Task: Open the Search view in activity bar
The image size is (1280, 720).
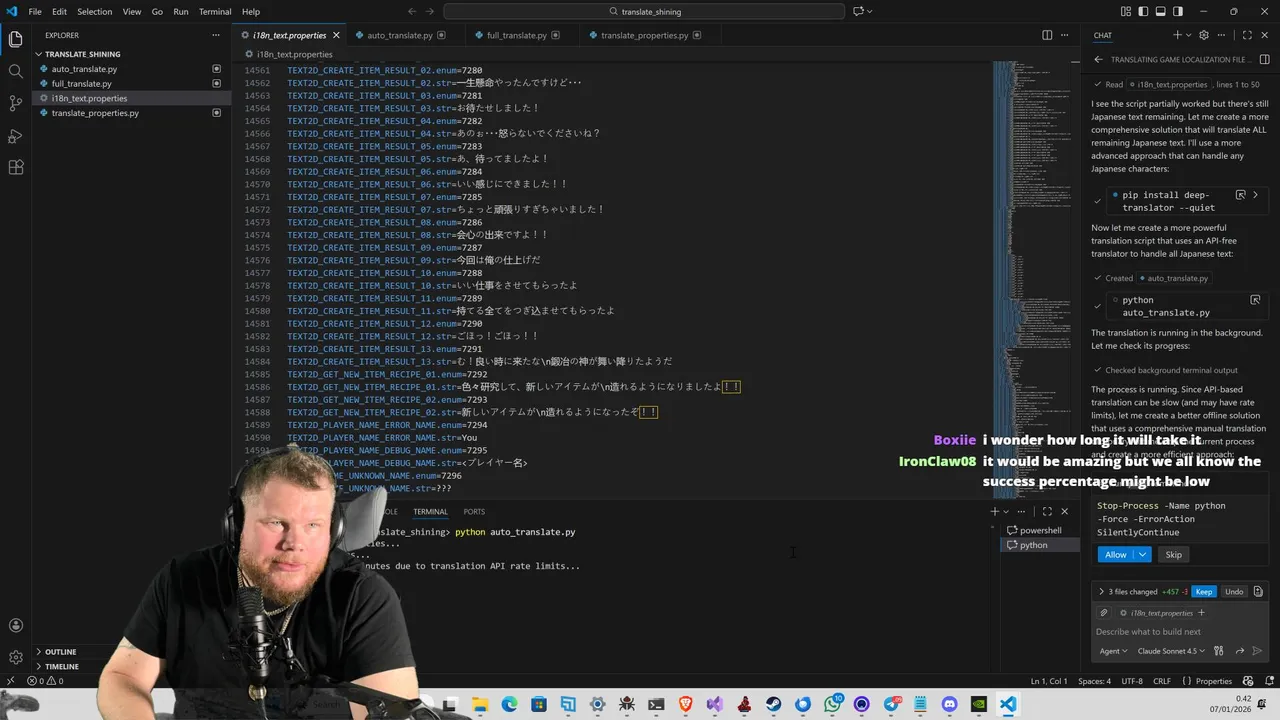Action: [15, 71]
